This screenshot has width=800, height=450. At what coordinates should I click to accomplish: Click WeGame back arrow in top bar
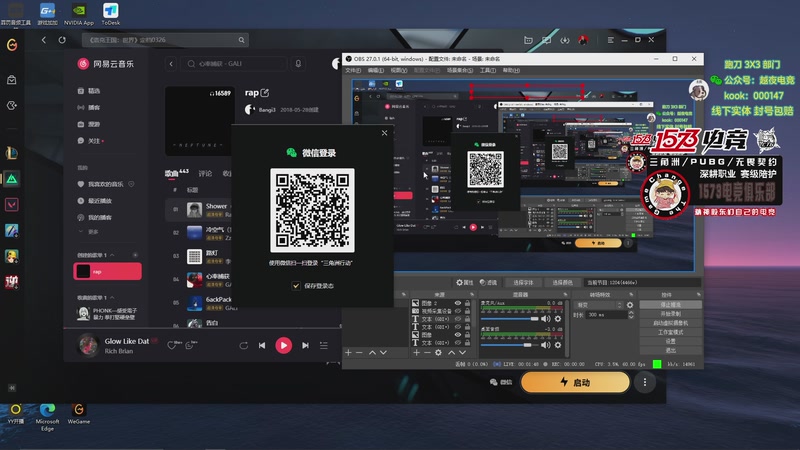coord(44,40)
